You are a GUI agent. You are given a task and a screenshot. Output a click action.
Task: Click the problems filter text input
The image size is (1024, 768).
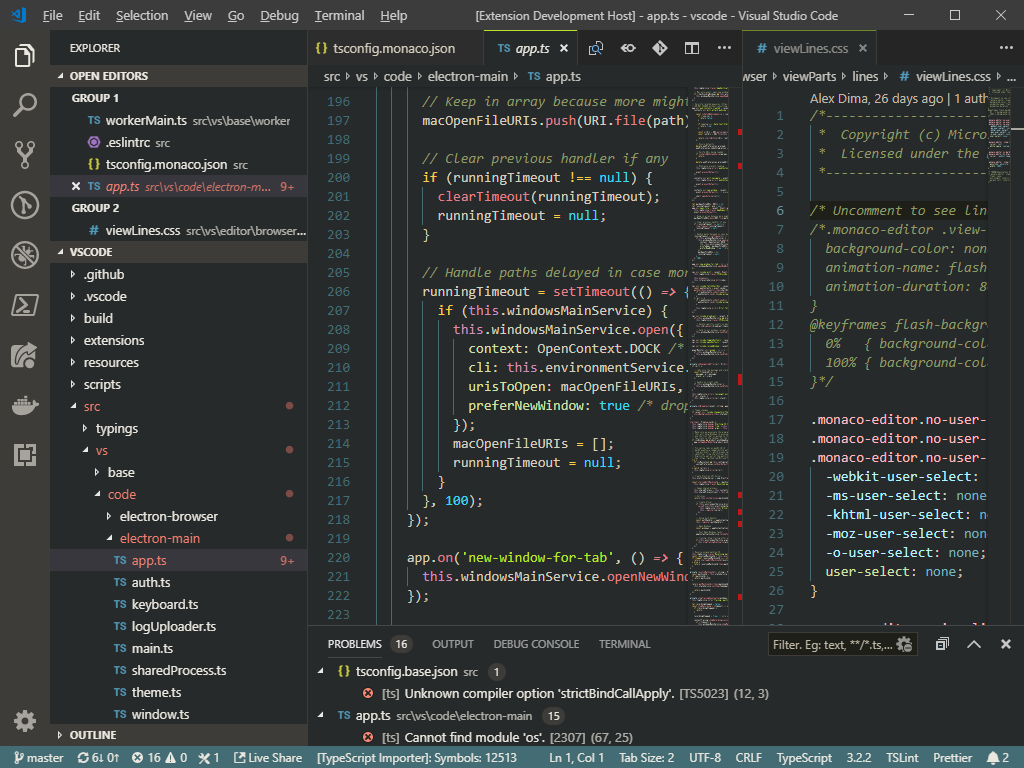(830, 645)
